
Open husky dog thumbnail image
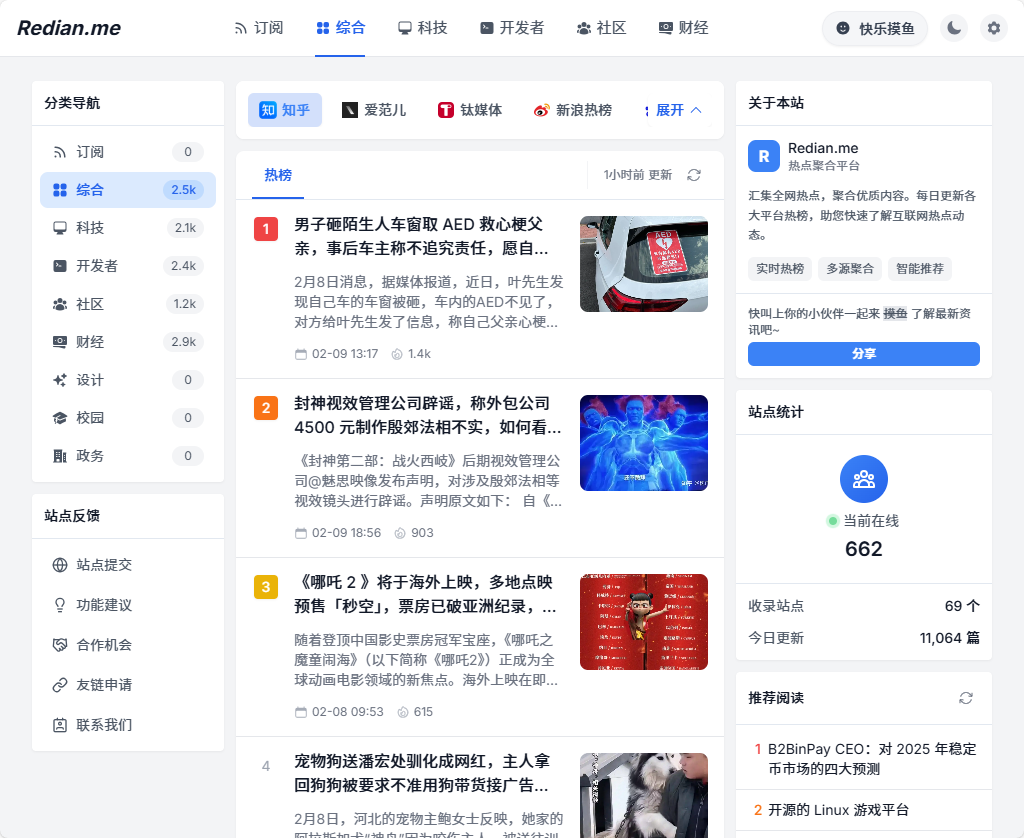644,796
